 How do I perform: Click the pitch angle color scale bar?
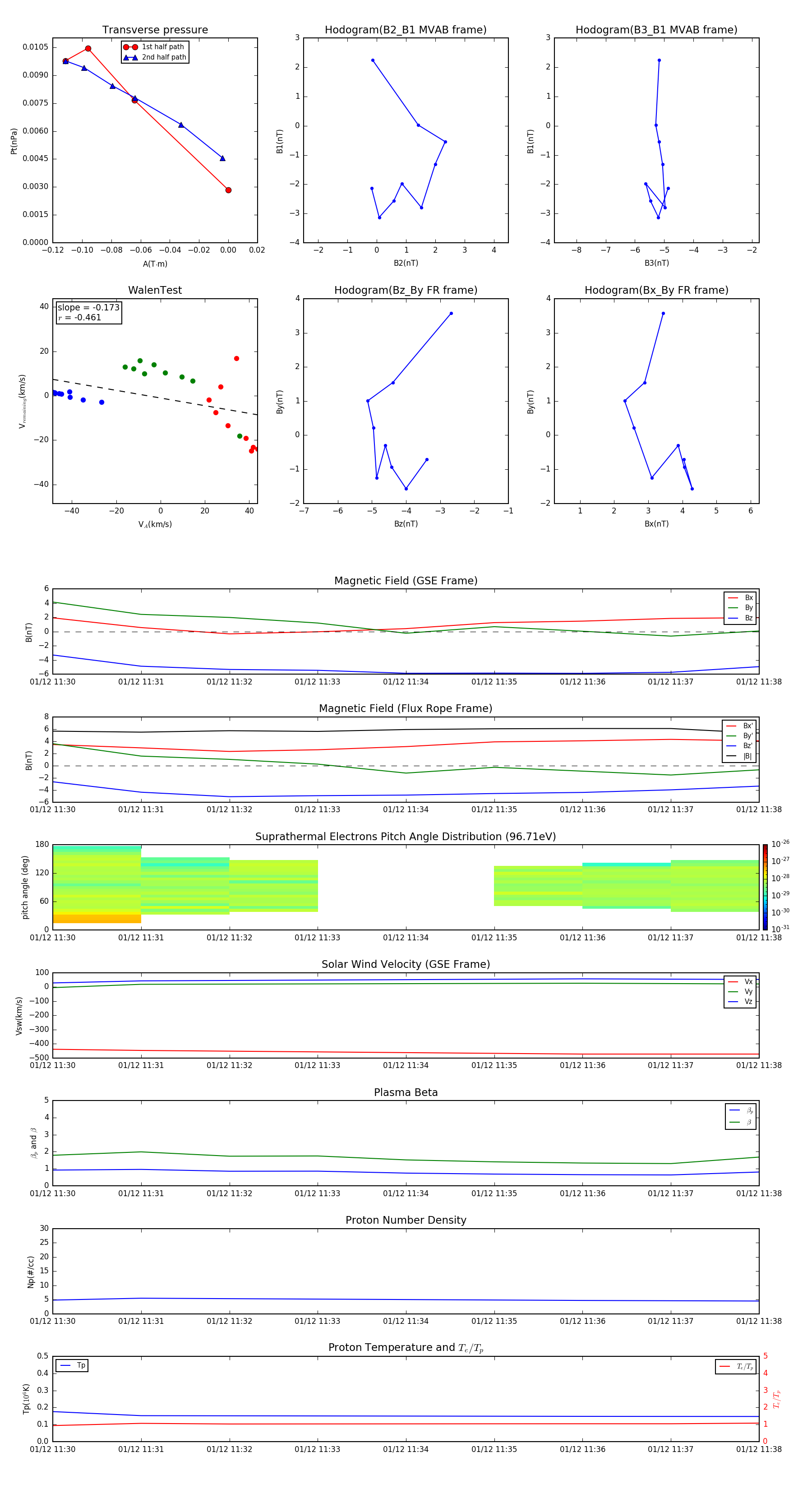(765, 887)
